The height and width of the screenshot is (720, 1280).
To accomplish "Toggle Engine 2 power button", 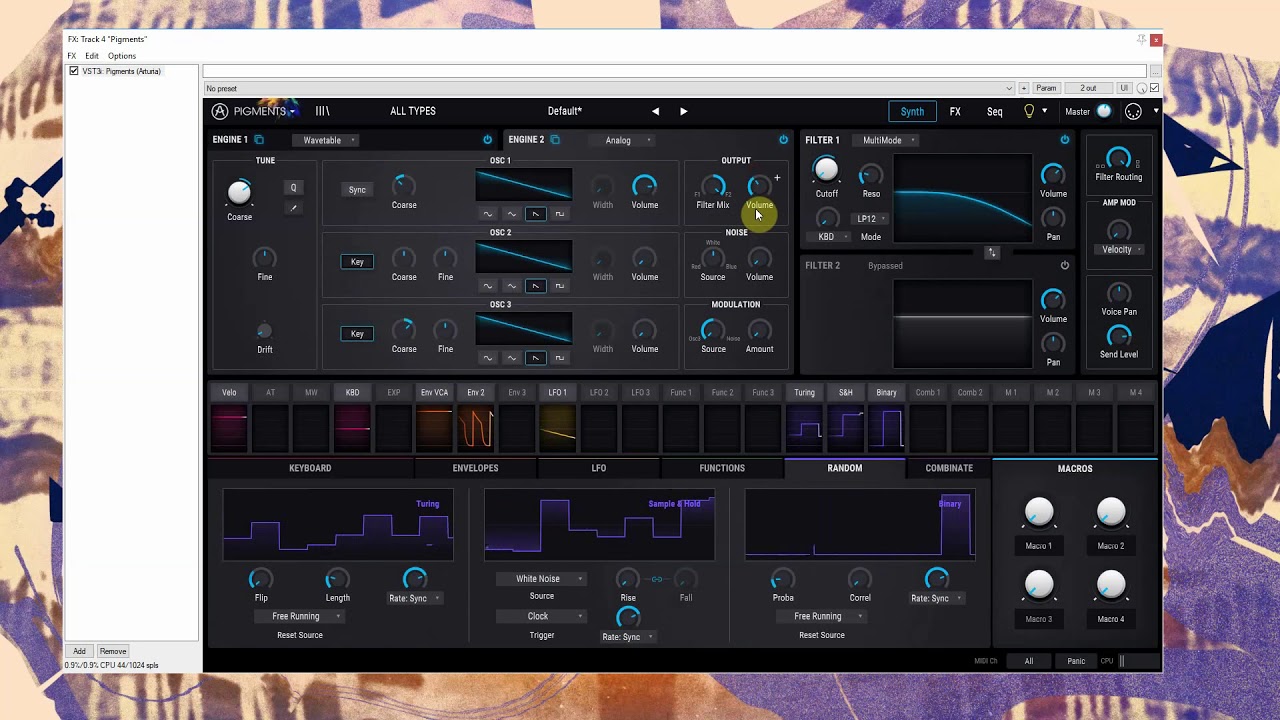I will point(783,140).
